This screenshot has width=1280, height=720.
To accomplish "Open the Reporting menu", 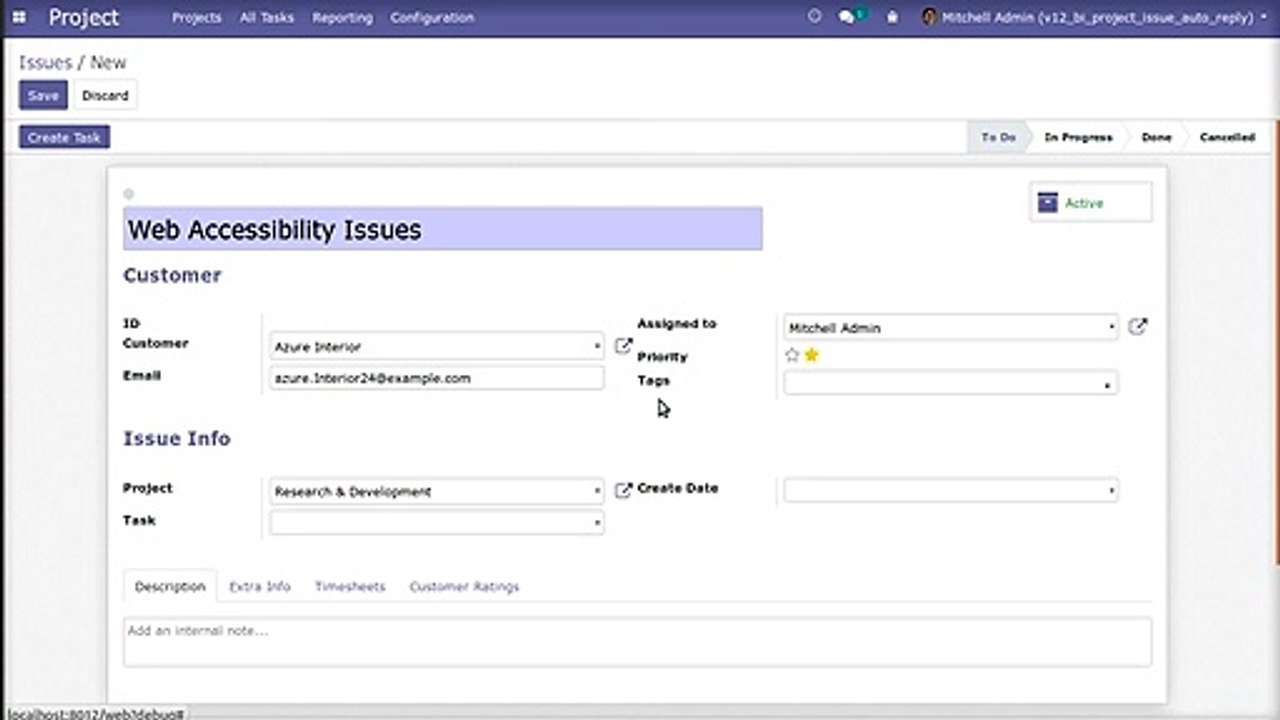I will 342,18.
